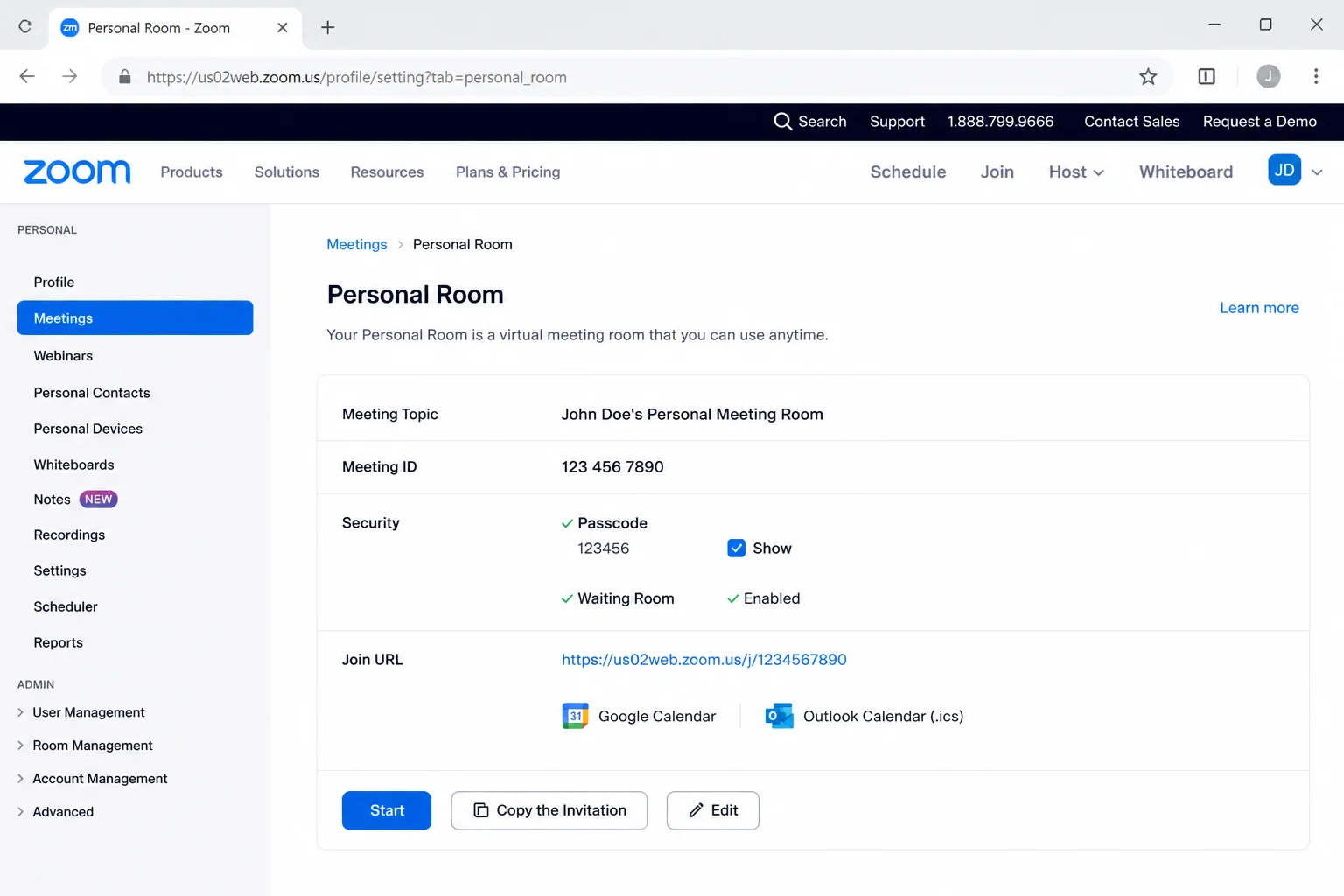Open Solutions menu

pos(287,172)
